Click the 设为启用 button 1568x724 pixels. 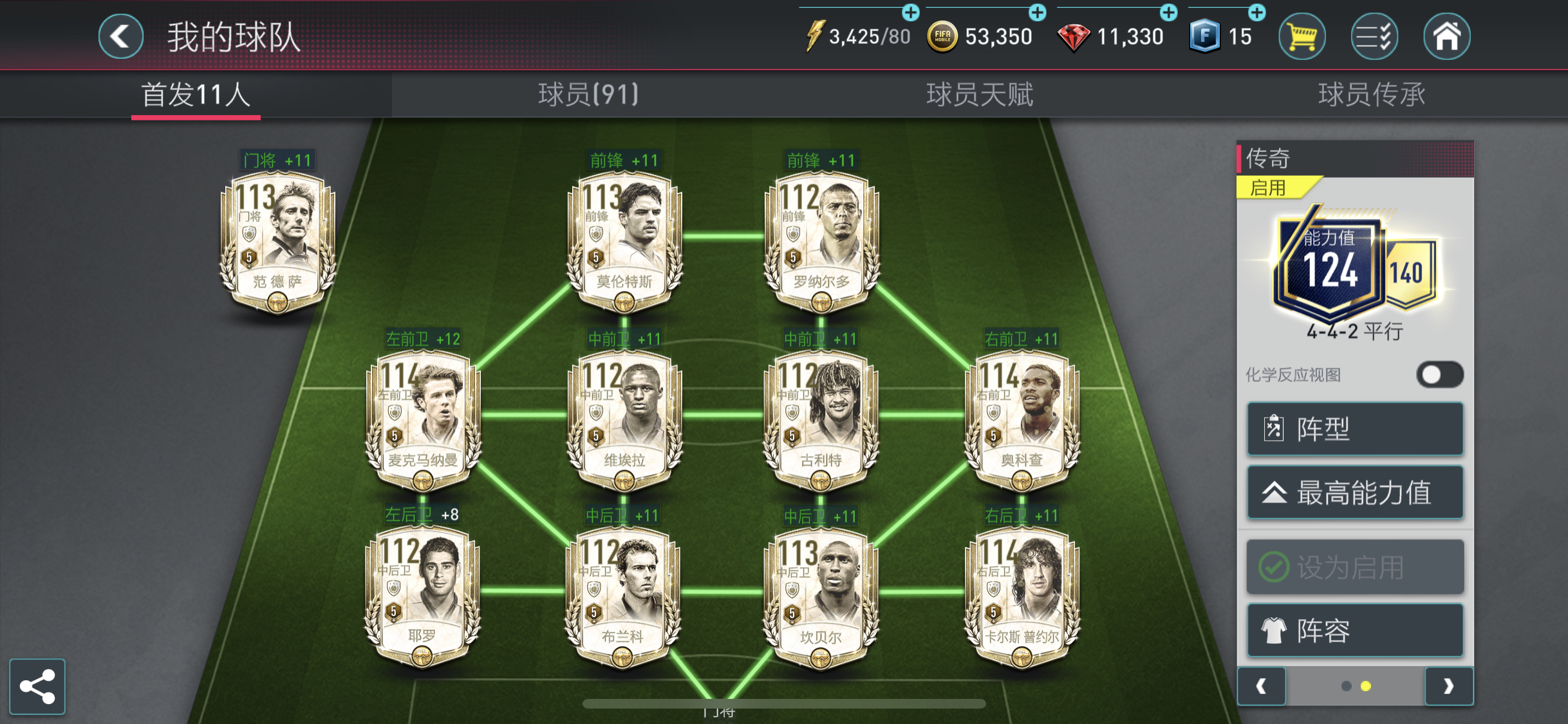click(1355, 567)
